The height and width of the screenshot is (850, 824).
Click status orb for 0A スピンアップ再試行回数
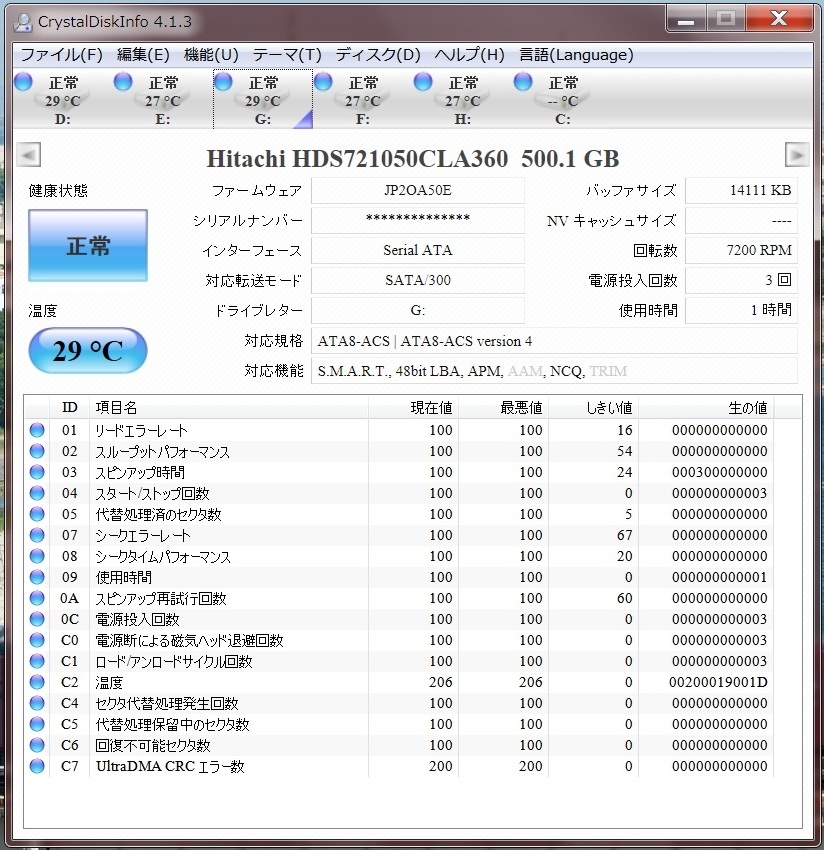(37, 598)
